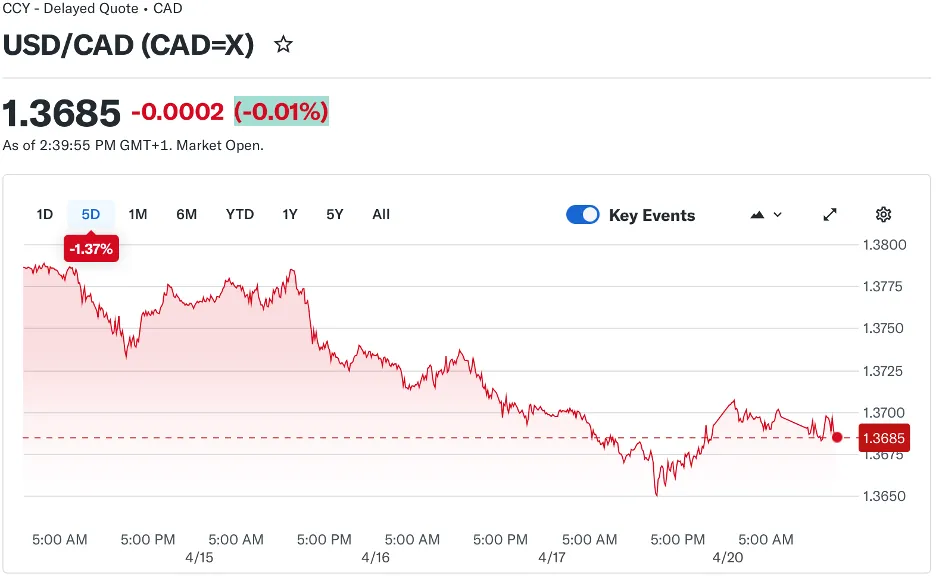Toggle the Key Events switch
The height and width of the screenshot is (580, 936).
(583, 215)
